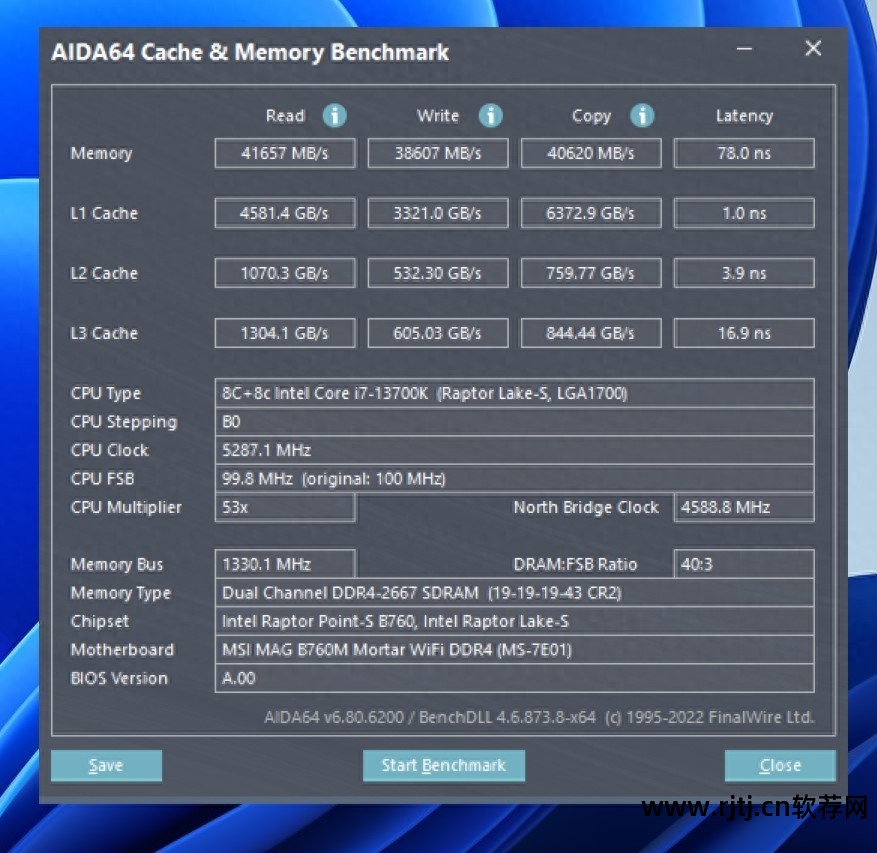Click the L3 Cache row label

pyautogui.click(x=104, y=333)
